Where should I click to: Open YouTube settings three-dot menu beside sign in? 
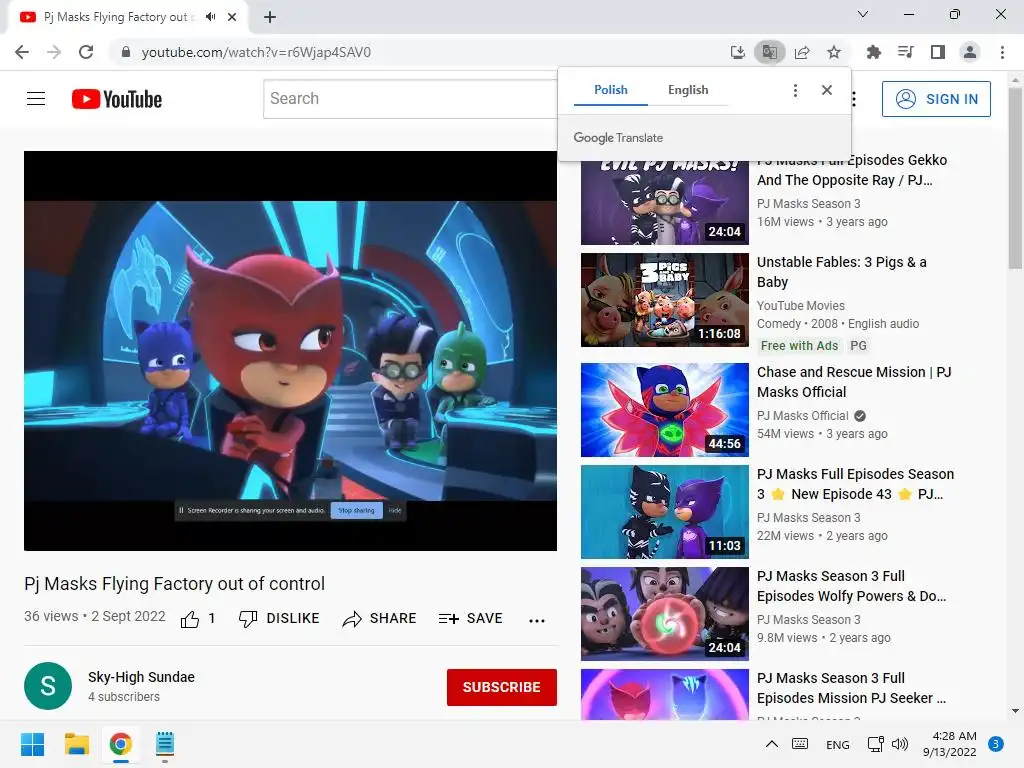(854, 99)
